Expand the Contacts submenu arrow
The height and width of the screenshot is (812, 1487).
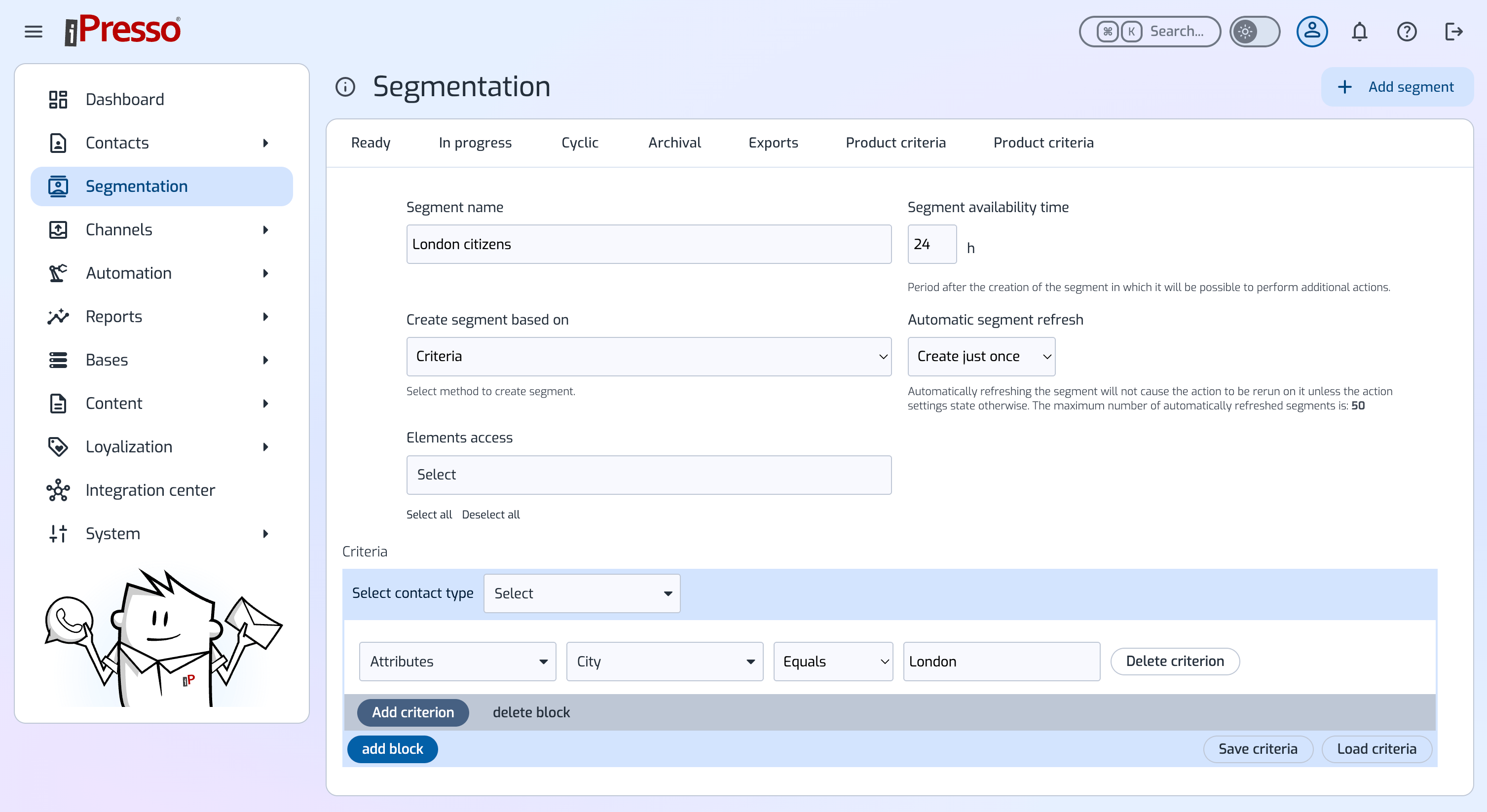pos(265,143)
